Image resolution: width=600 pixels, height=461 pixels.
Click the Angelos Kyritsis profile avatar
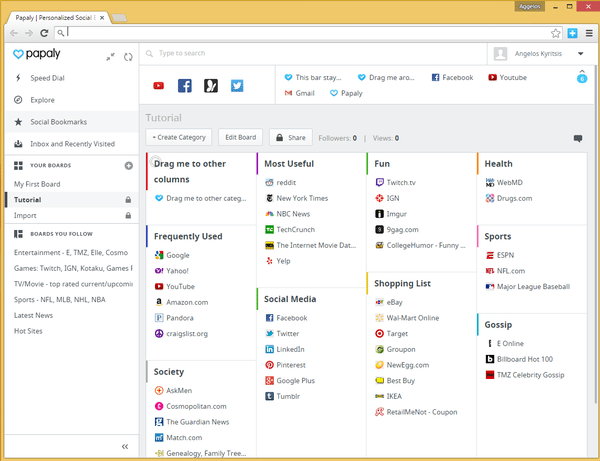tap(500, 54)
